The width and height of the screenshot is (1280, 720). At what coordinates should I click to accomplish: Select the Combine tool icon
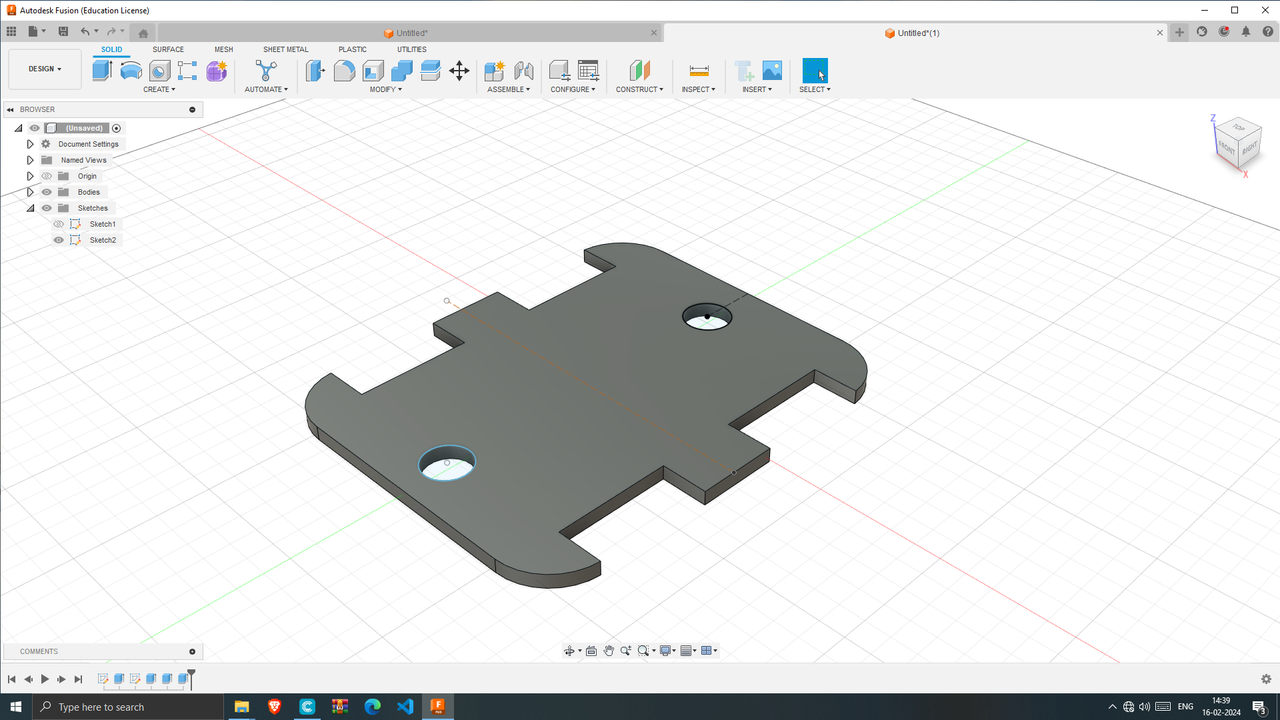pos(402,70)
